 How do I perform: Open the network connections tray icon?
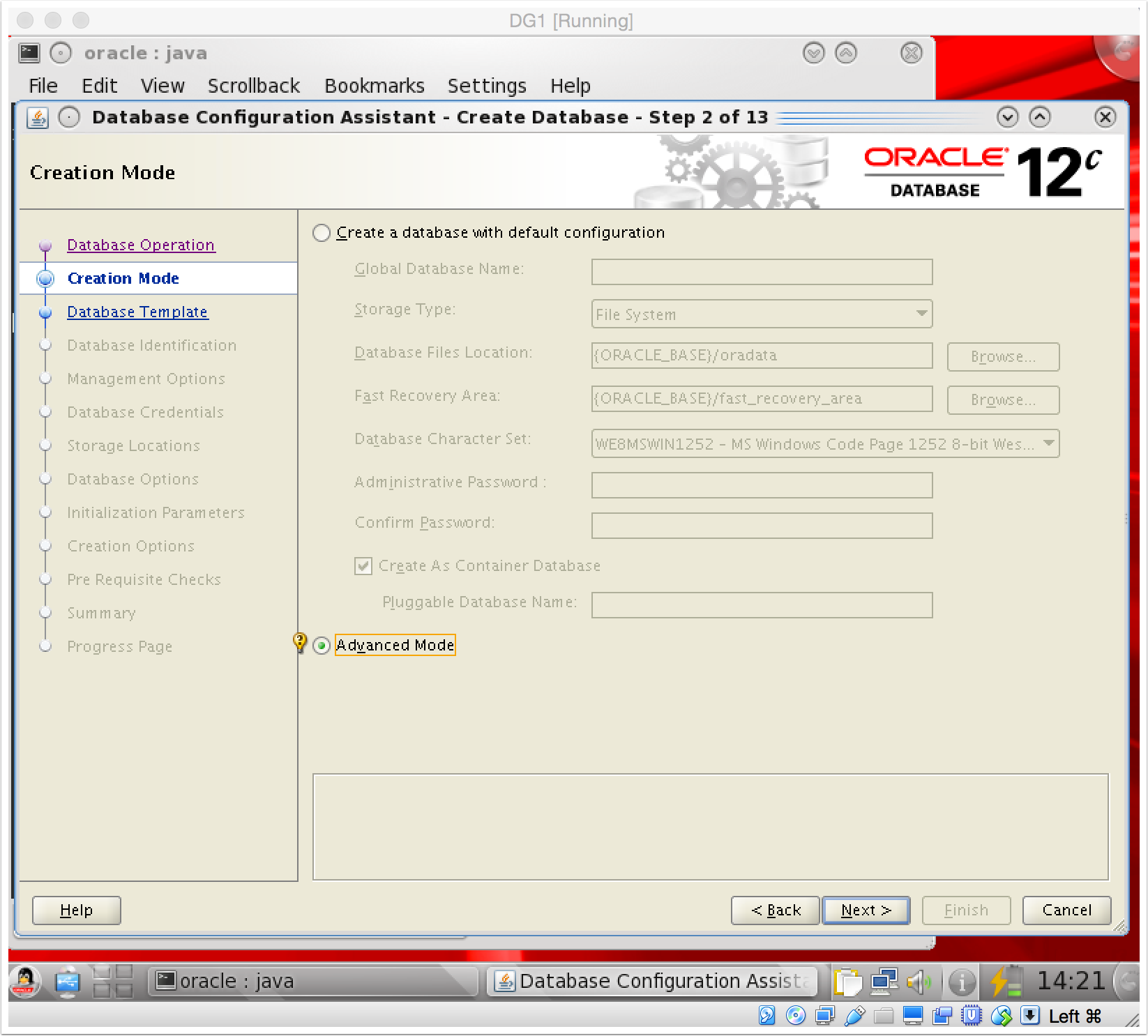pyautogui.click(x=884, y=982)
